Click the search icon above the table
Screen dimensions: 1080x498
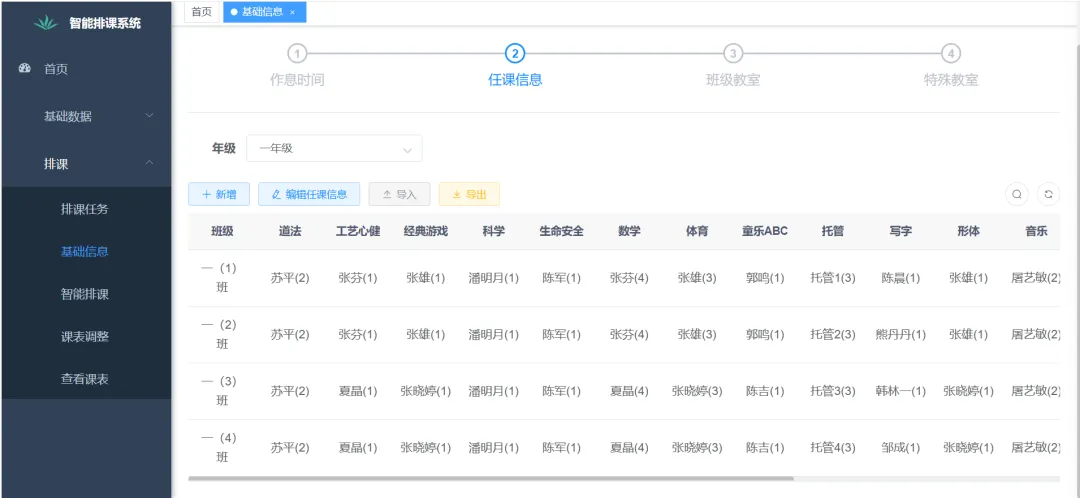1016,195
